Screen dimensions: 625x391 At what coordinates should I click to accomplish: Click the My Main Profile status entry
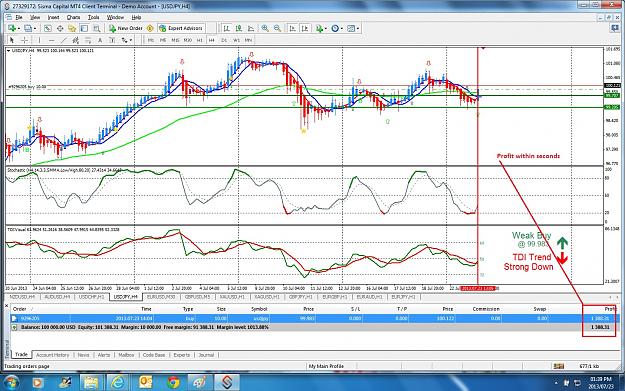326,366
